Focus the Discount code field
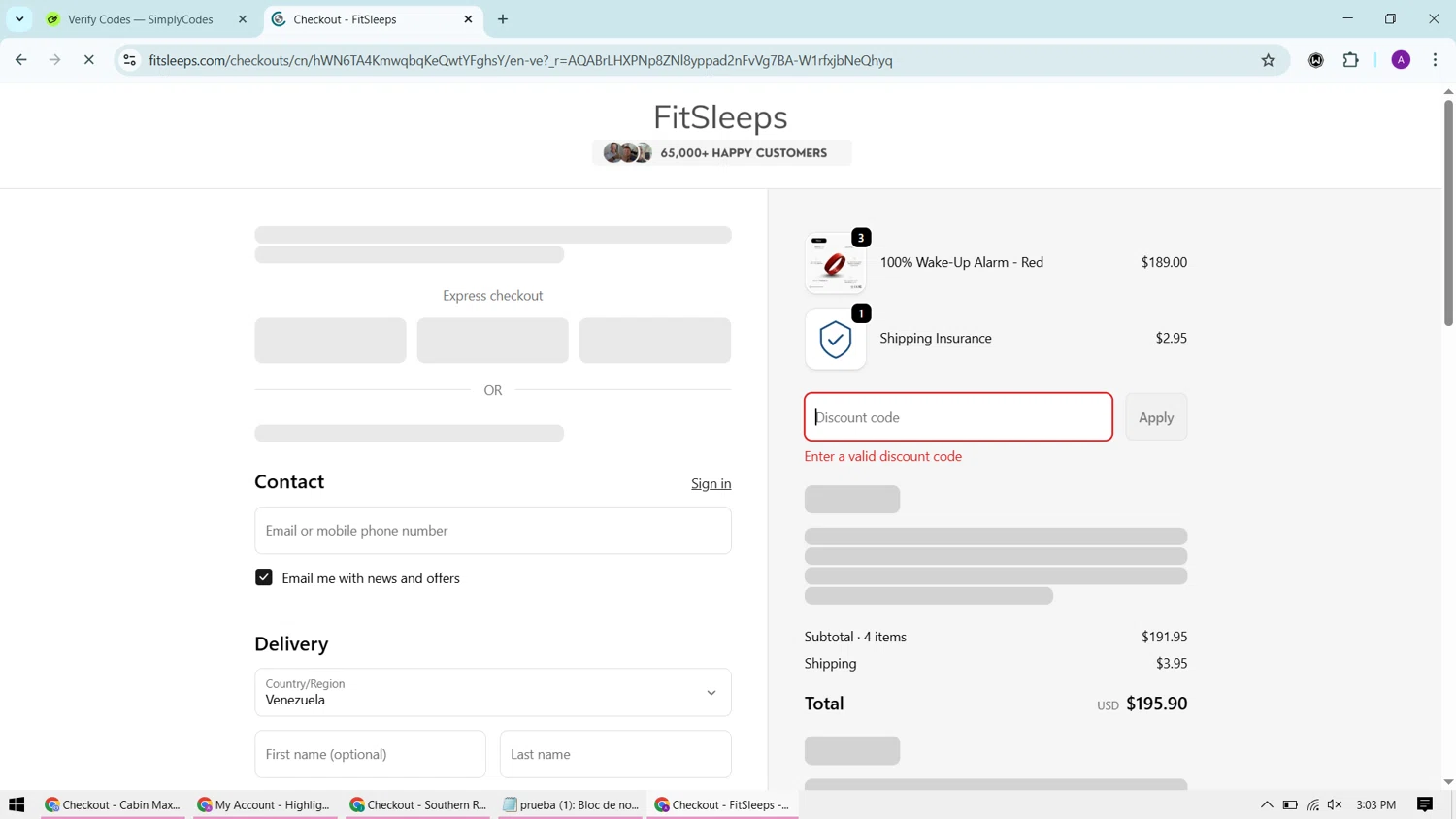This screenshot has width=1456, height=819. [958, 417]
